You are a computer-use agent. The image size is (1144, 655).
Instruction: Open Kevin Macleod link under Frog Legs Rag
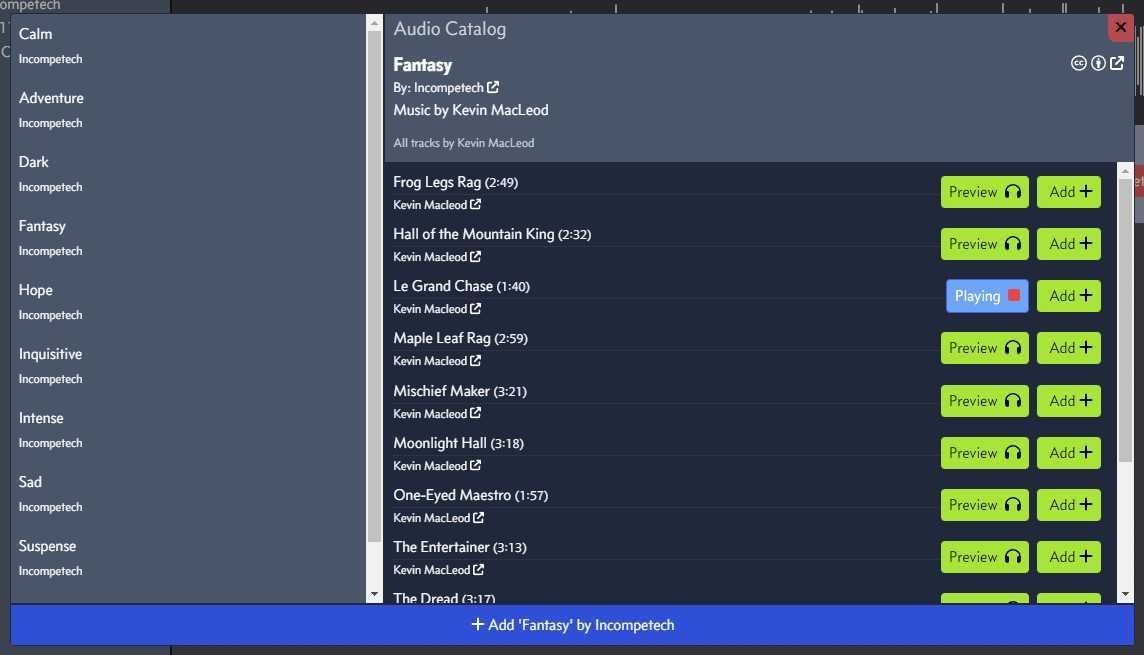[x=437, y=205]
